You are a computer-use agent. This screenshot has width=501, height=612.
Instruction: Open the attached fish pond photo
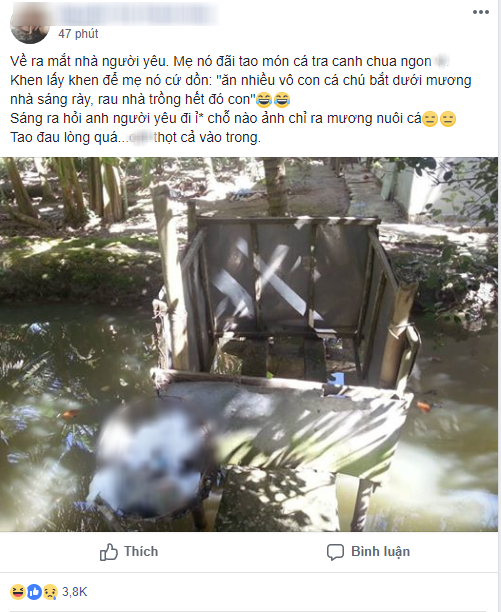click(x=249, y=344)
